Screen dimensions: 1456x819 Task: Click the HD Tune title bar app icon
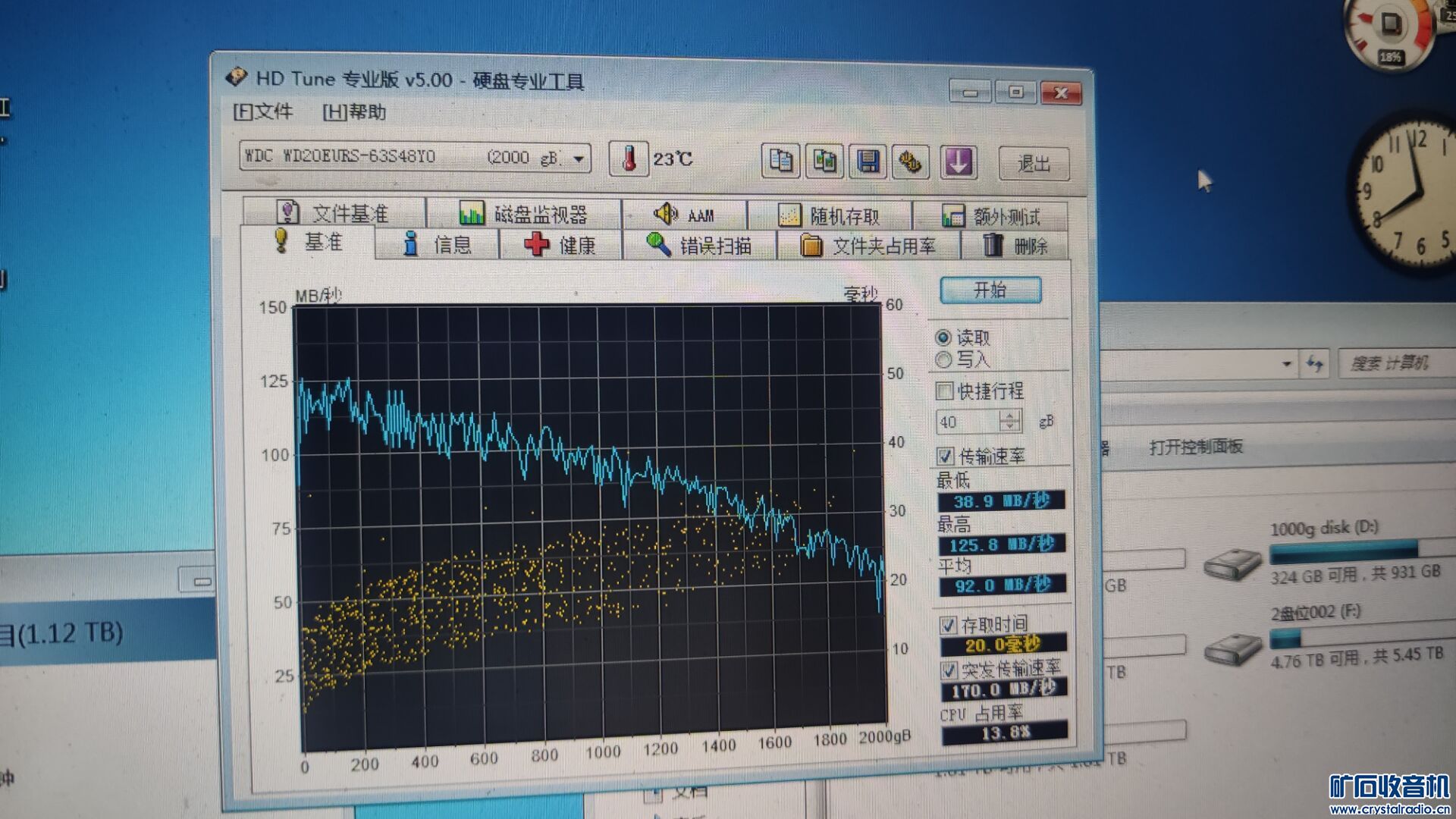tap(237, 77)
